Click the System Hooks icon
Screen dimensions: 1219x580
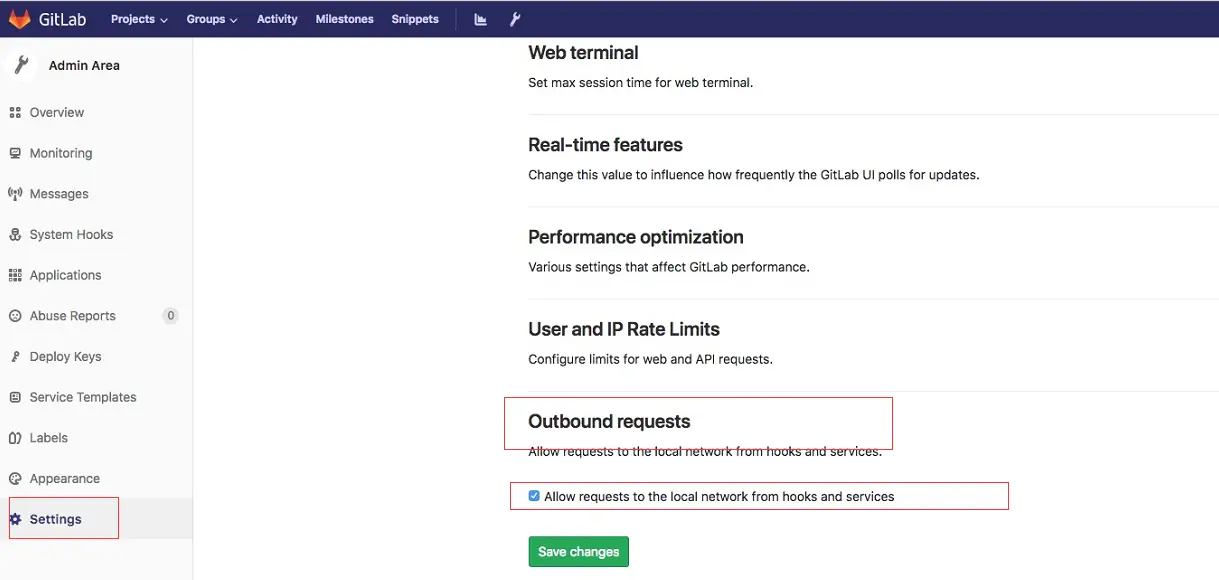pos(14,234)
